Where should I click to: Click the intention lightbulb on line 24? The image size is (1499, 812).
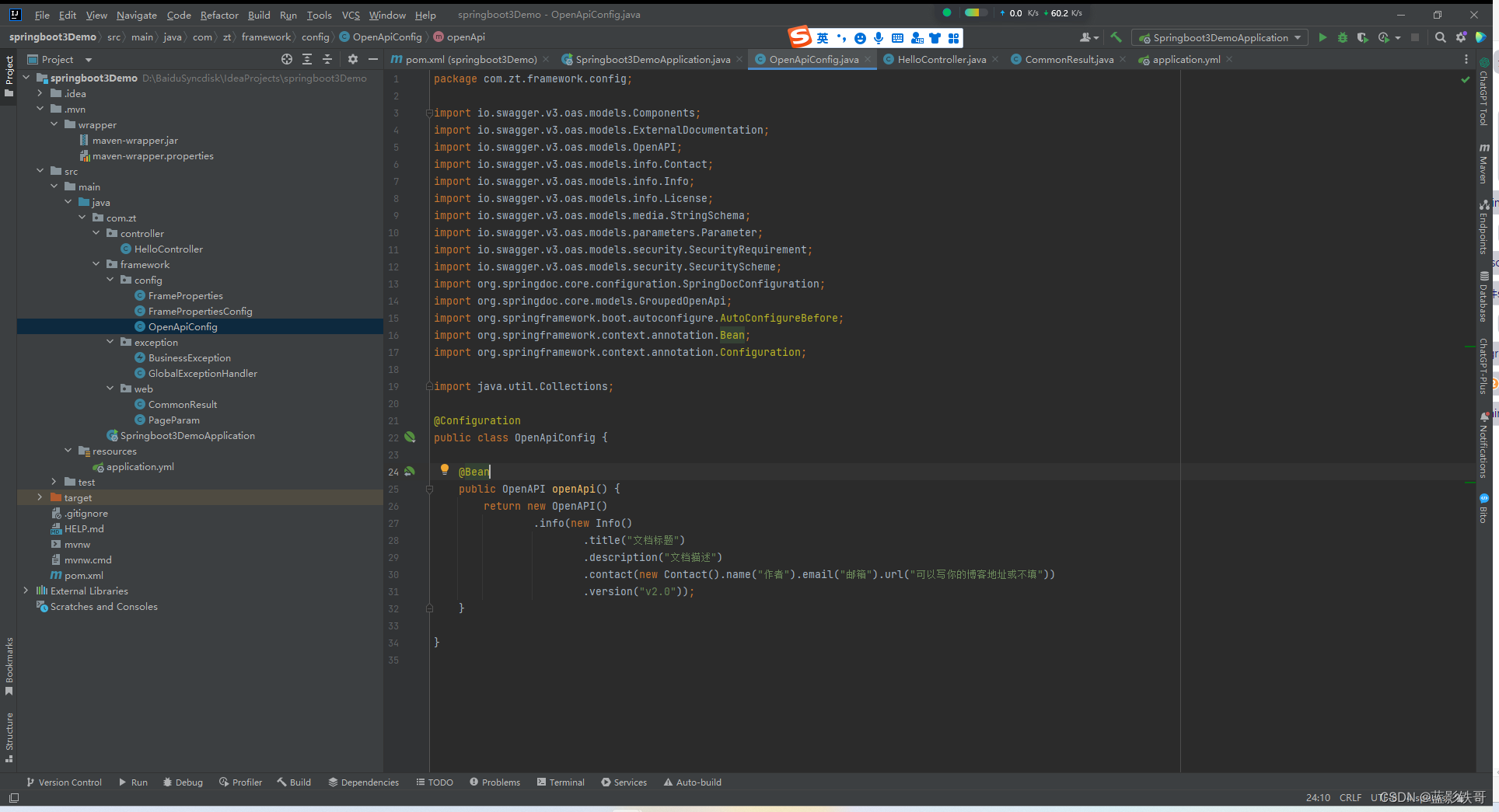pos(445,469)
